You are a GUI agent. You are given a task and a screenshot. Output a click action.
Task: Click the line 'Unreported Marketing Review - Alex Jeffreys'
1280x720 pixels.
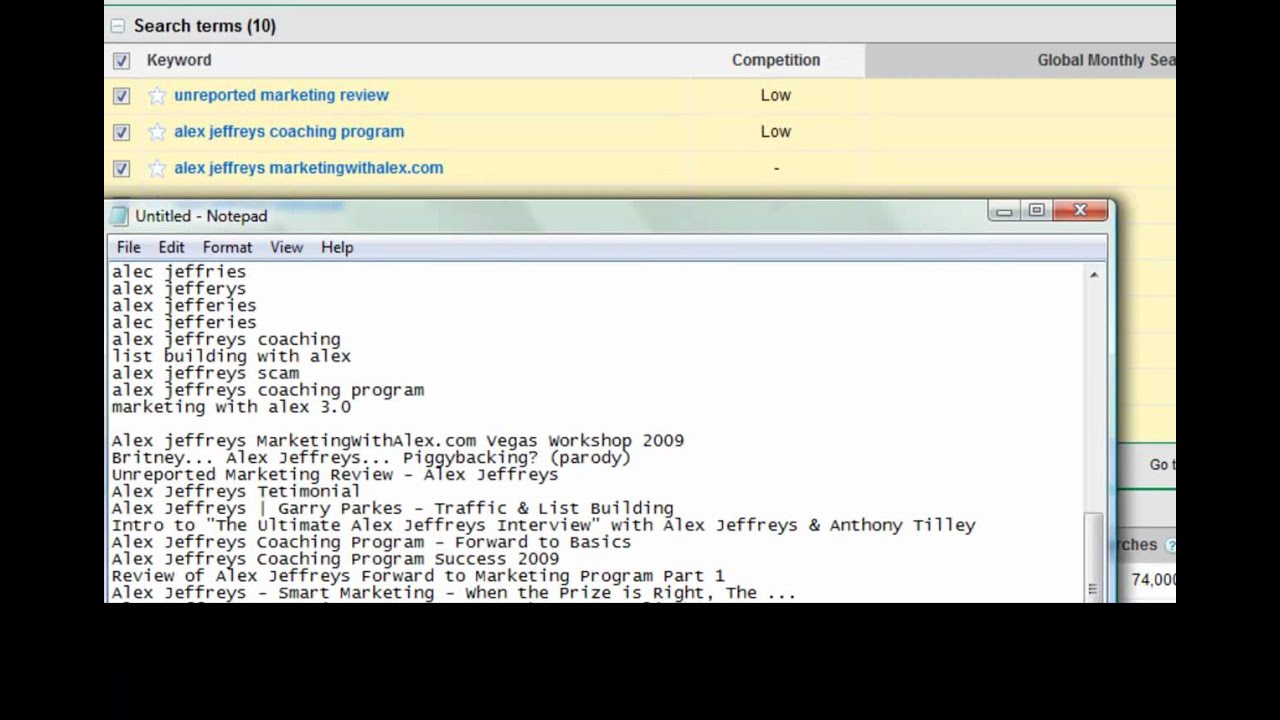[335, 474]
